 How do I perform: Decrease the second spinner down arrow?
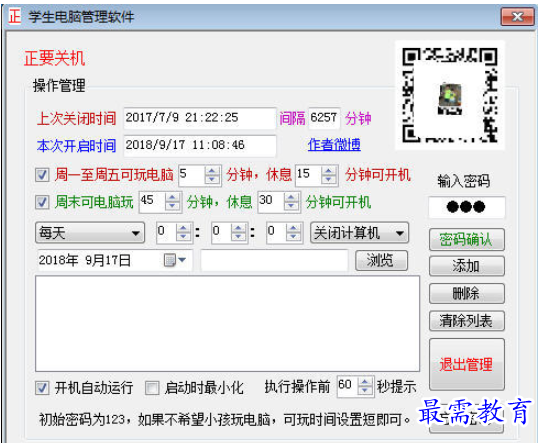(293, 237)
